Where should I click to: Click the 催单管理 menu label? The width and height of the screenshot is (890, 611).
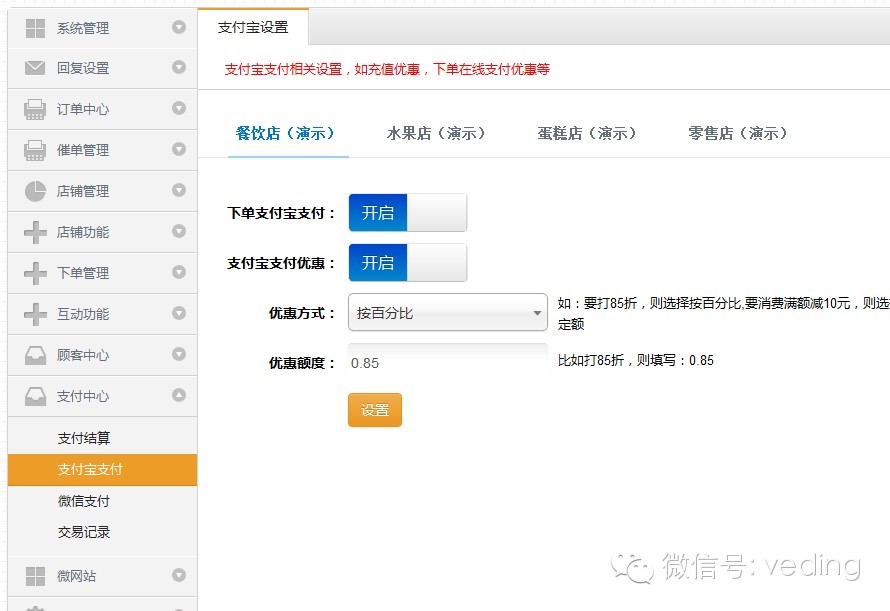83,150
